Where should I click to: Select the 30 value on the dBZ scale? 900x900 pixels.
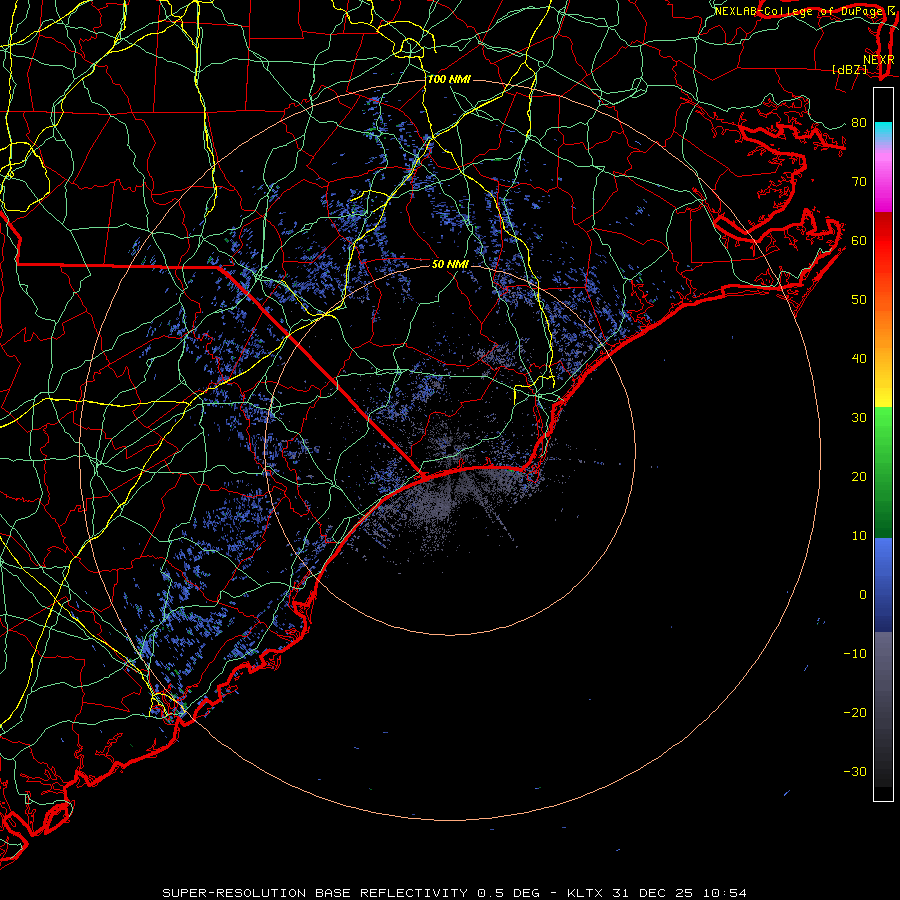(x=859, y=417)
